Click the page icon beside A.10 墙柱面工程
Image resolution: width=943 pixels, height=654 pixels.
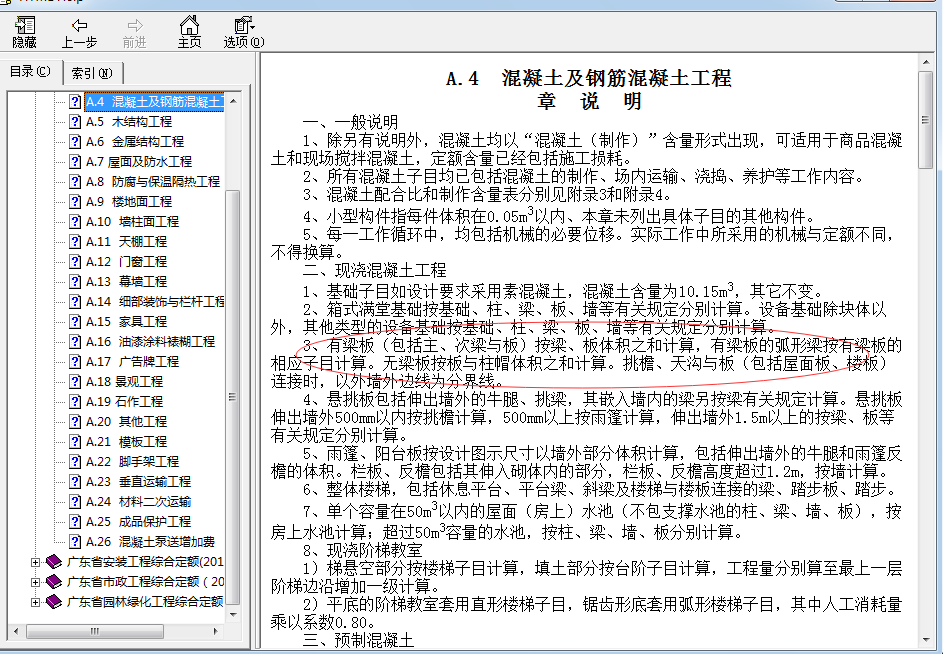click(75, 221)
